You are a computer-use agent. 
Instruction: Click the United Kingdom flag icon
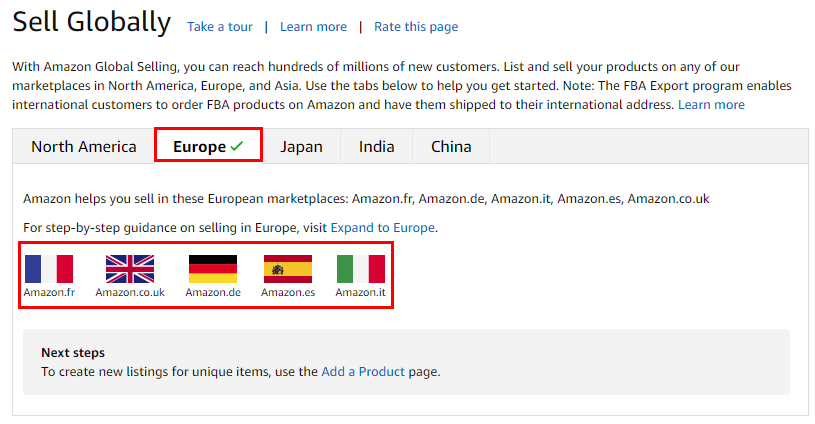(x=130, y=269)
